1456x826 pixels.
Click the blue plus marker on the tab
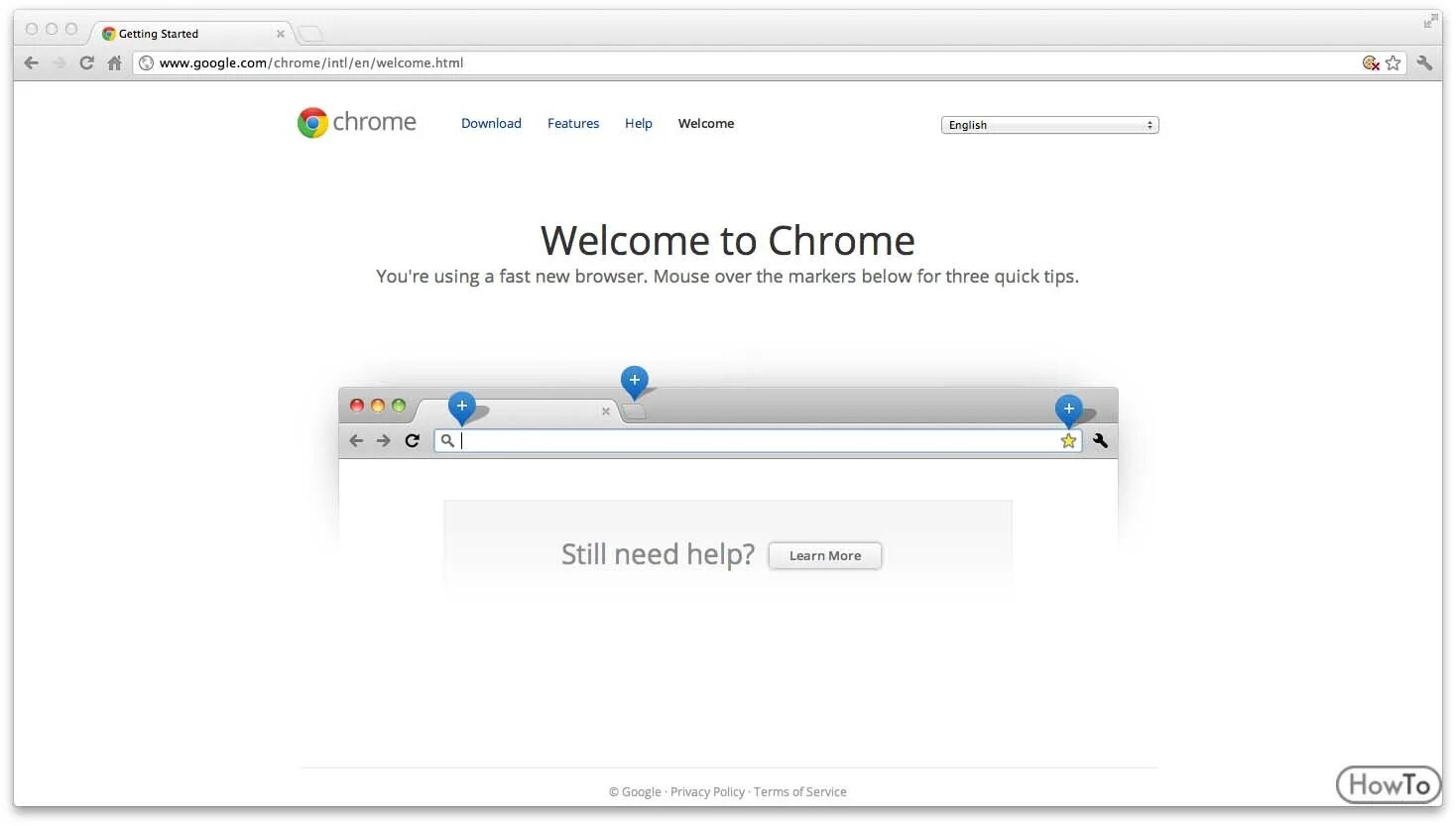[x=461, y=407]
